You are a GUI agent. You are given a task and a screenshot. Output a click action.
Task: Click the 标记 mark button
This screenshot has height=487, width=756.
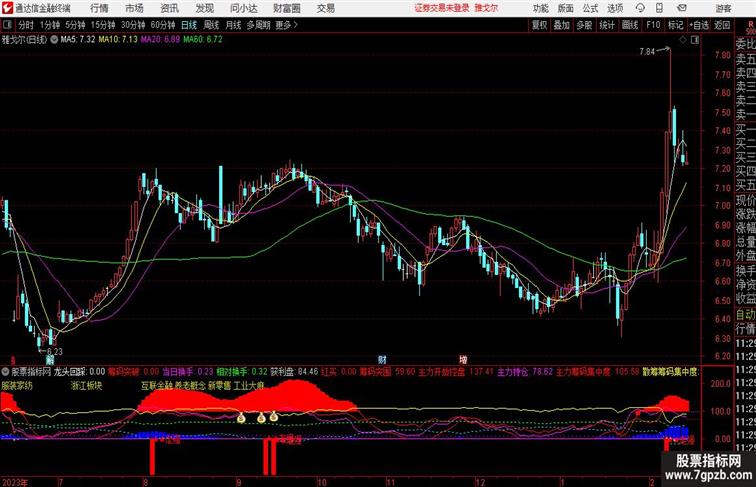pos(675,25)
